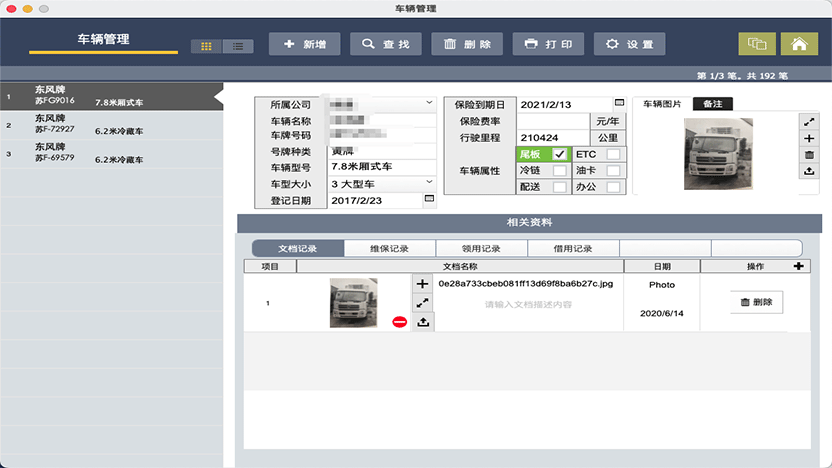This screenshot has width=832, height=468.
Task: Click the 元/年 unit label
Action: [x=608, y=121]
